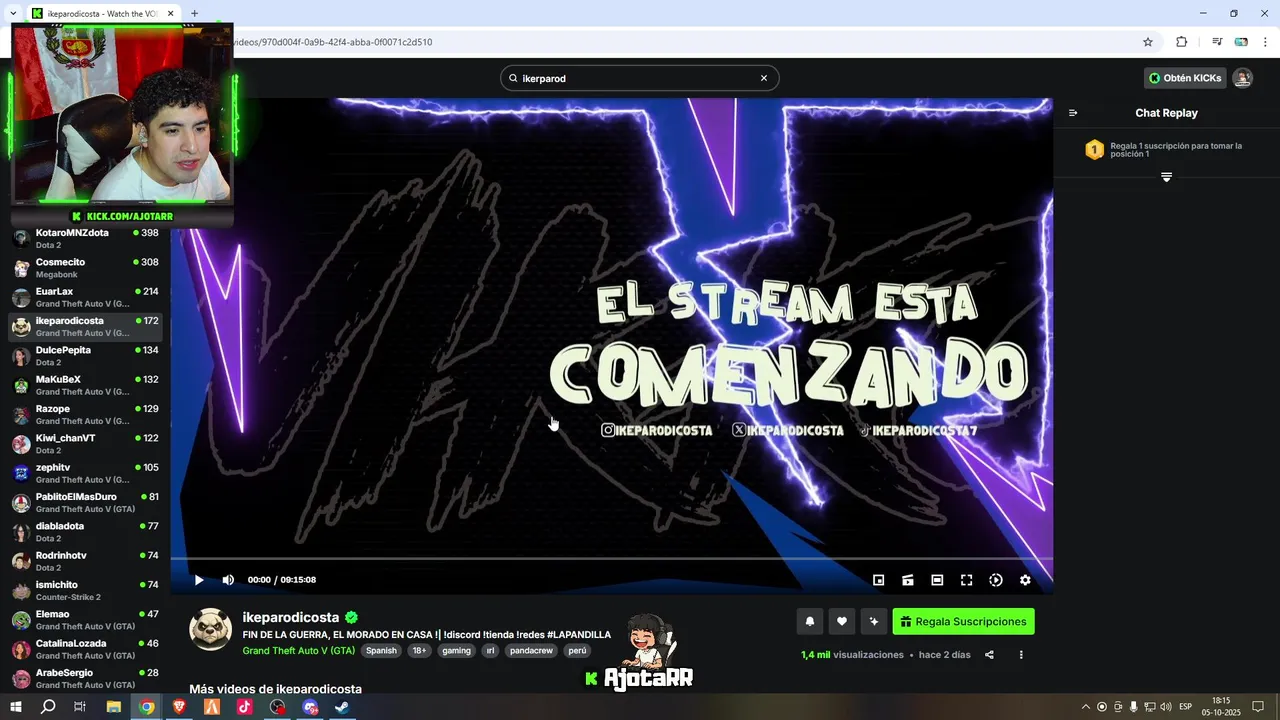The image size is (1280, 720).
Task: Close the ikeparodicosta browser tab
Action: point(171,14)
